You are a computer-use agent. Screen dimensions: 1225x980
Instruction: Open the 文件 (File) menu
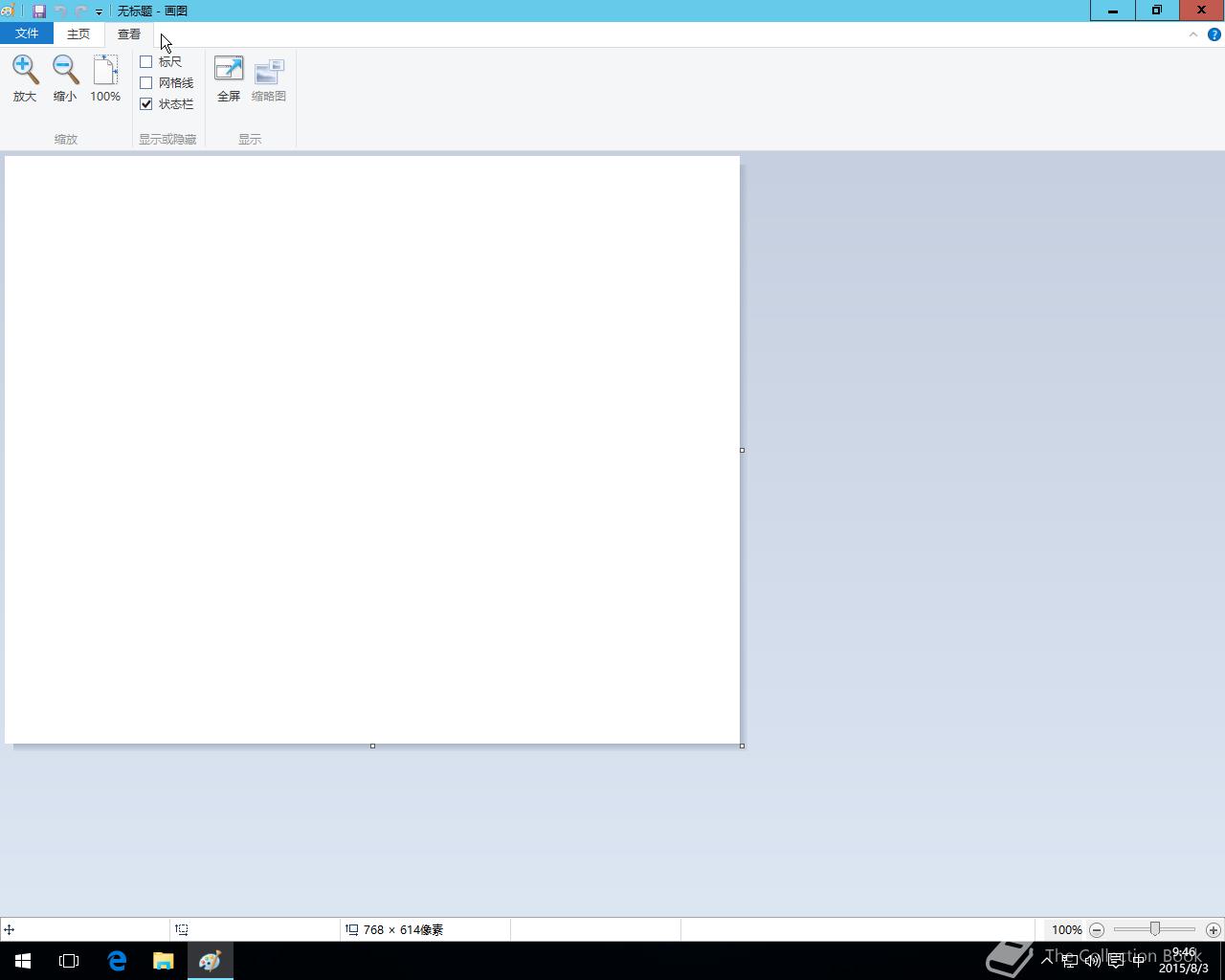27,33
